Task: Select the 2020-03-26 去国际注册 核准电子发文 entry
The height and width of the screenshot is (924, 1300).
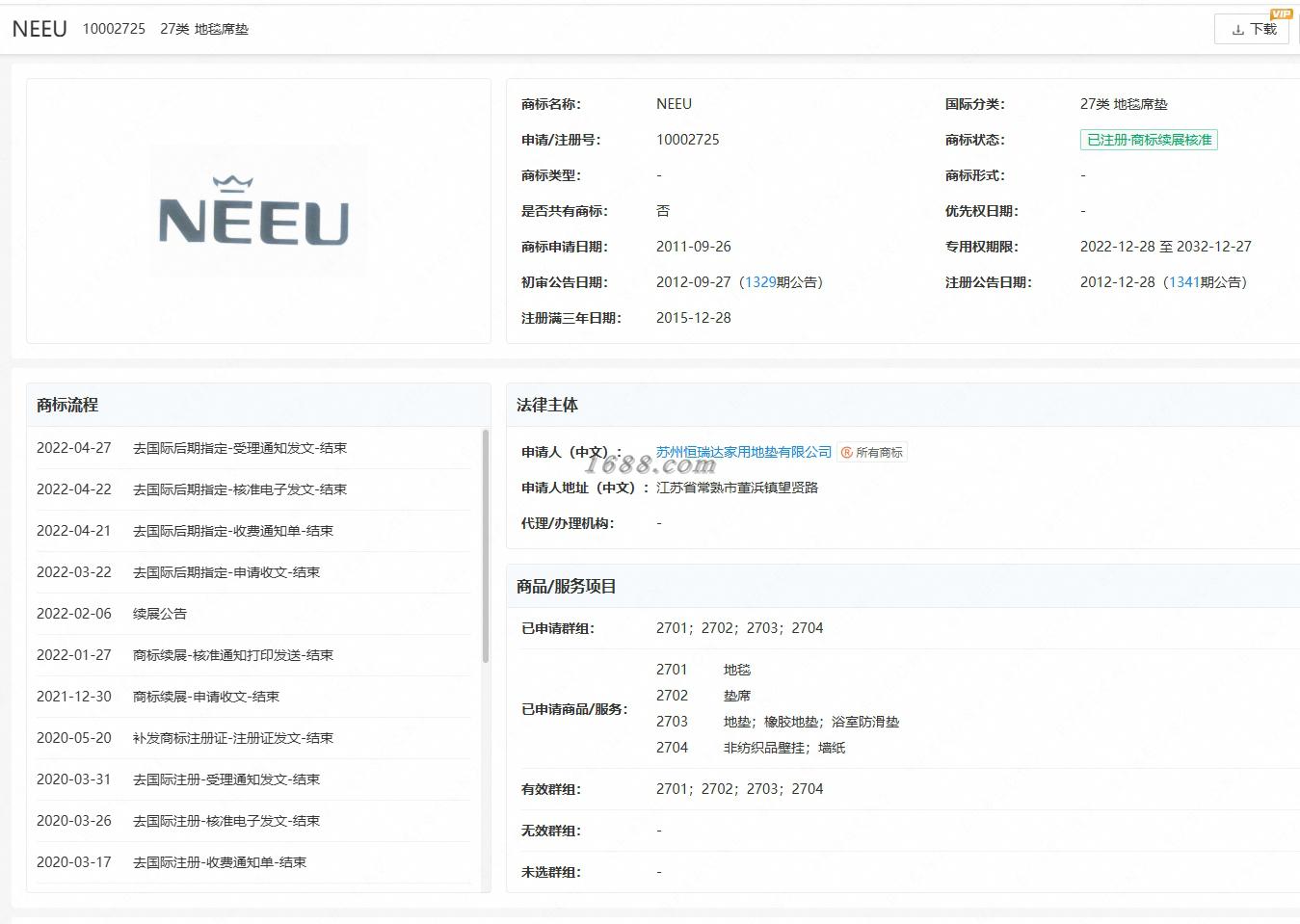Action: 253,821
